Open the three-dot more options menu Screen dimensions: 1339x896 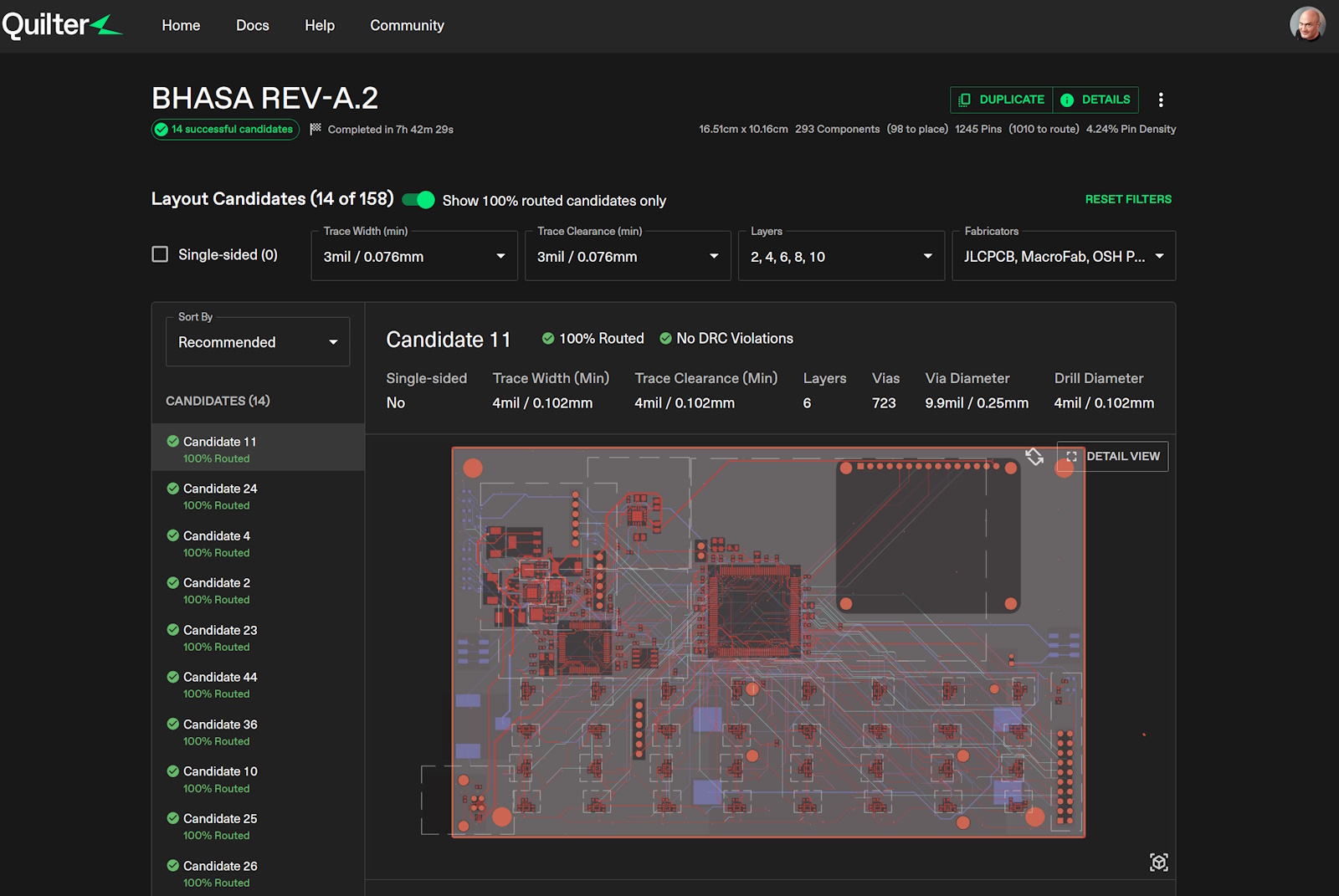[1161, 100]
